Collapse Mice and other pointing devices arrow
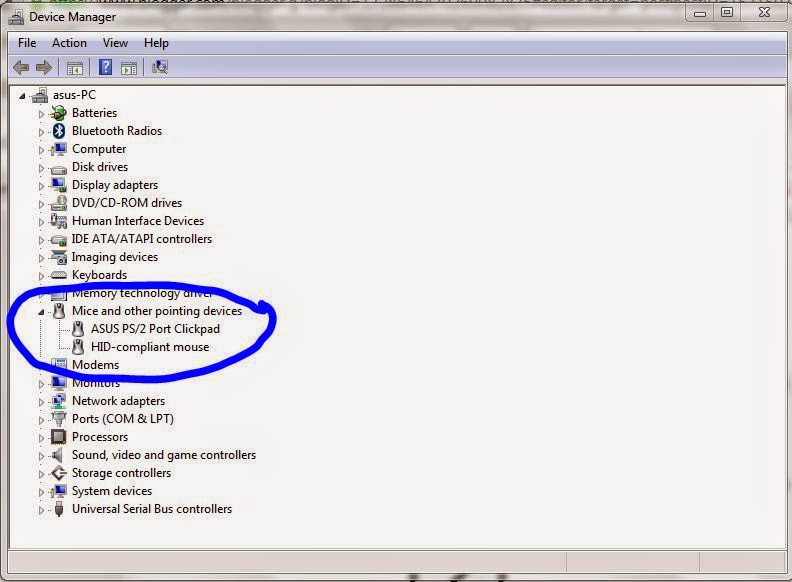 click(41, 312)
